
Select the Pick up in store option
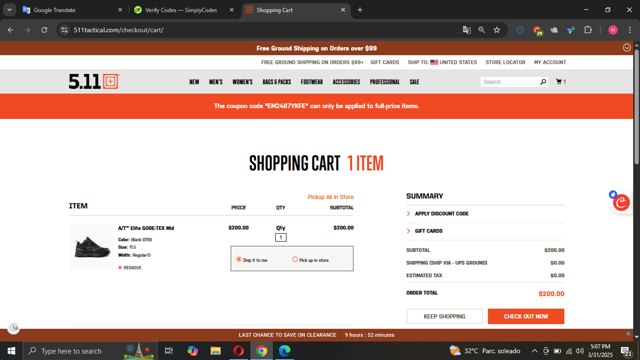click(295, 259)
